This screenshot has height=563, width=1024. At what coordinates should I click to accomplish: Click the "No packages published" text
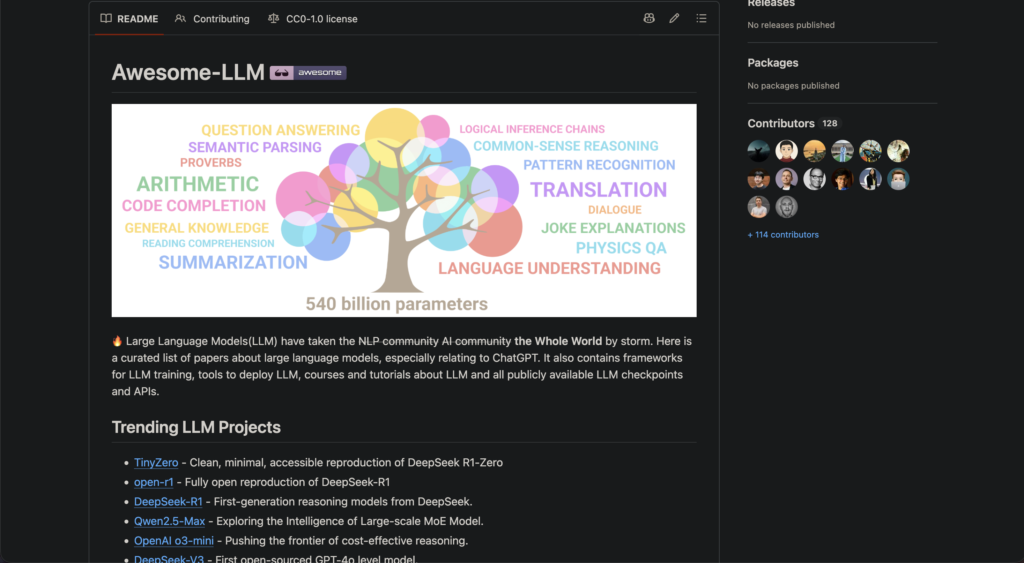point(793,86)
